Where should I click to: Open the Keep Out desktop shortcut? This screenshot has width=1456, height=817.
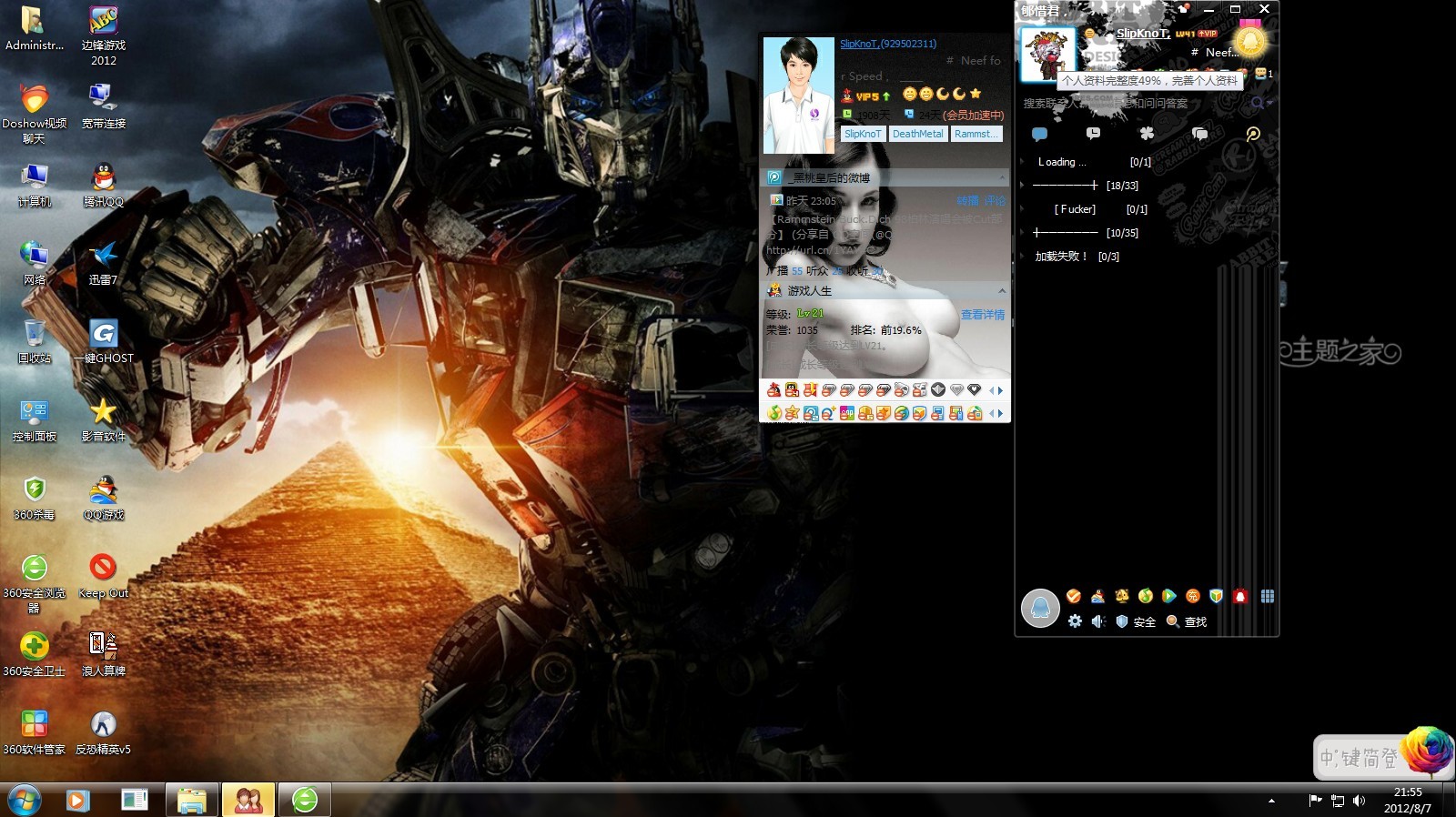point(104,576)
